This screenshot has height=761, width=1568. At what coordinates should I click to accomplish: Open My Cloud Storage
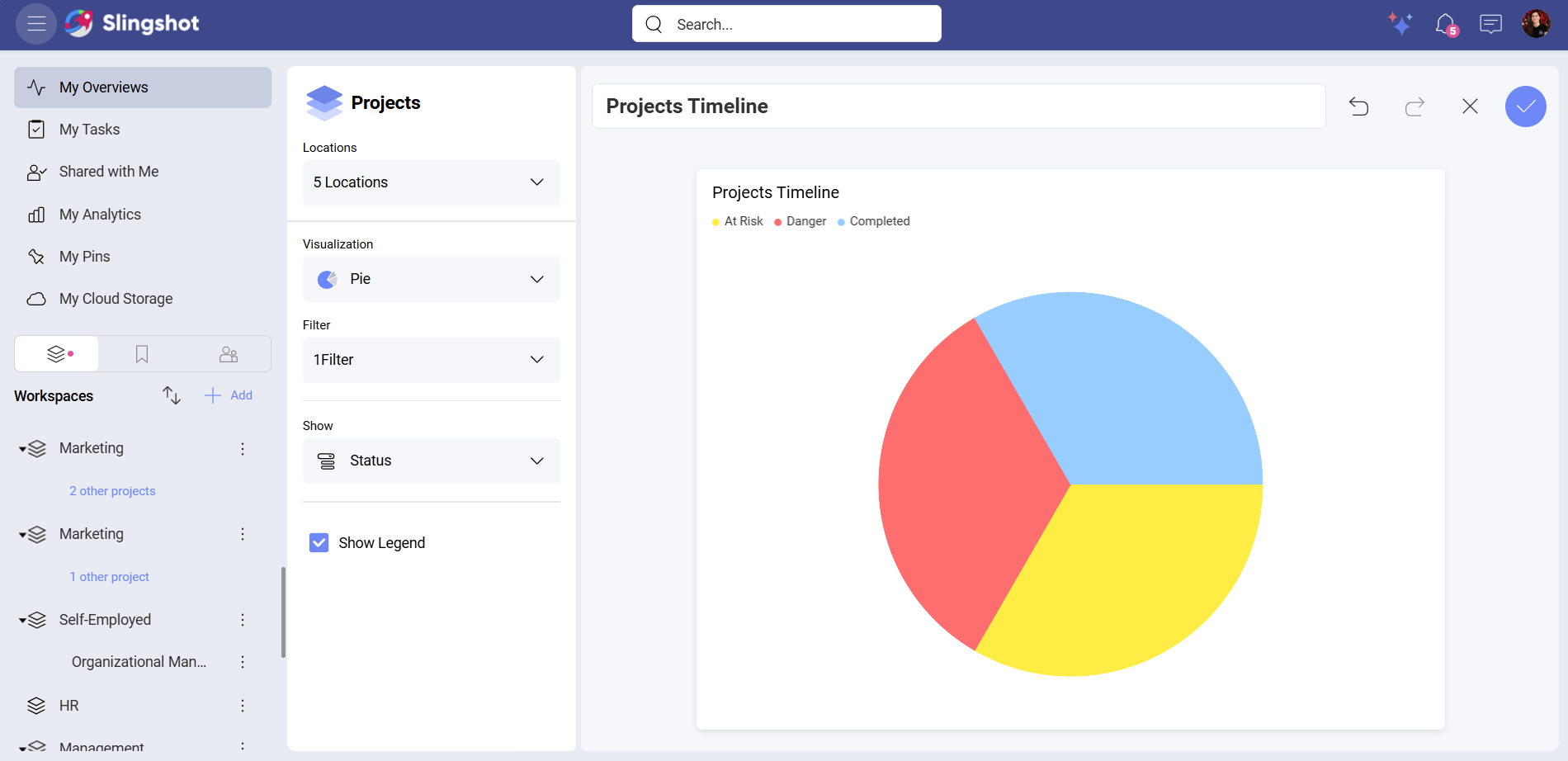pos(116,298)
